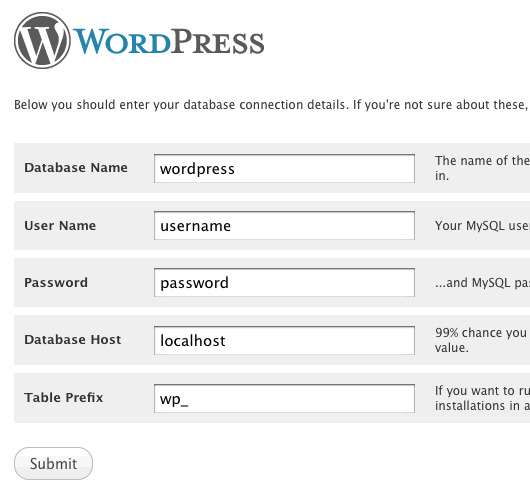Click the 'Database Host' label

[73, 340]
